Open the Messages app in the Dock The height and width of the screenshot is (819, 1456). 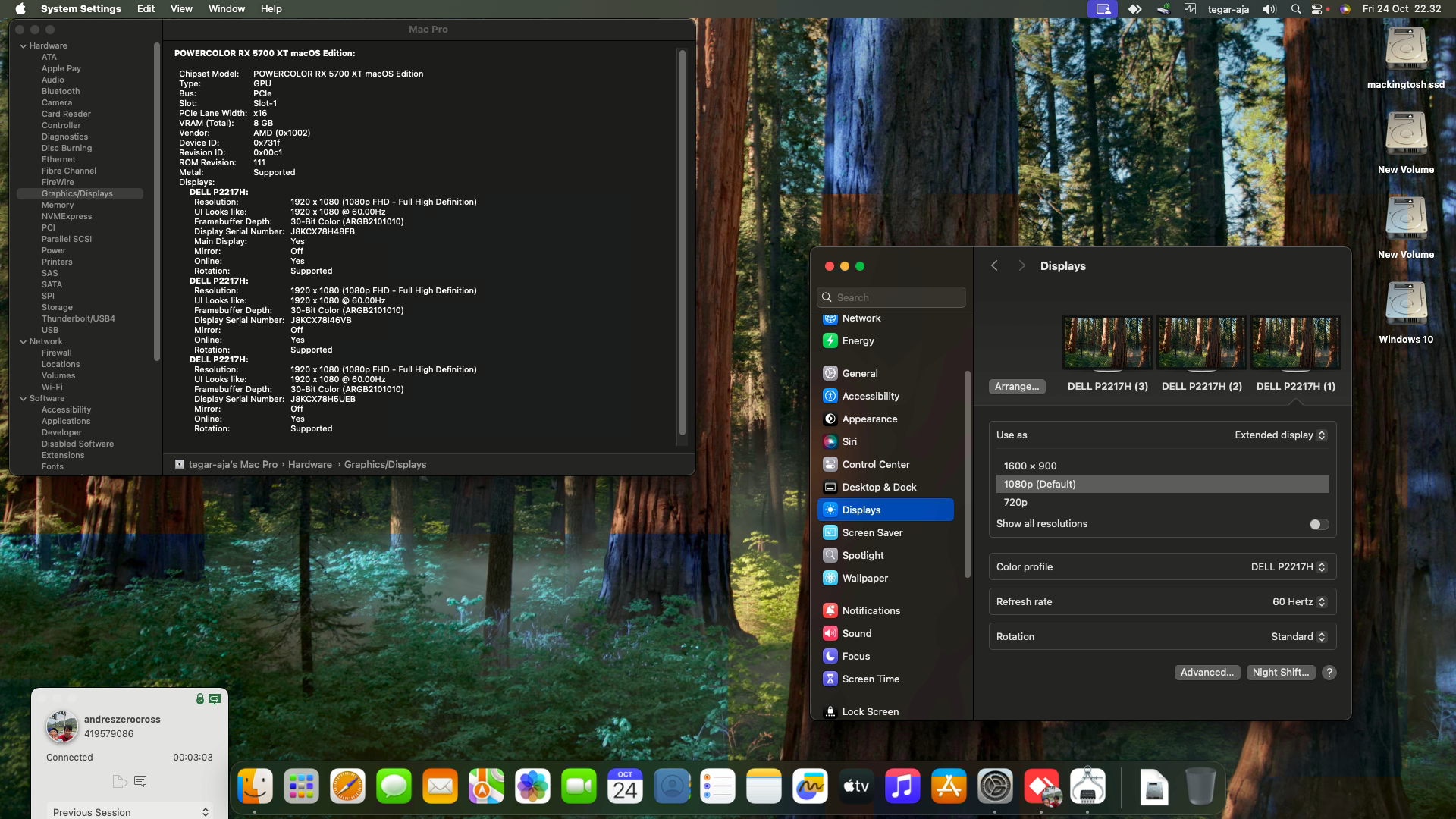click(x=394, y=786)
